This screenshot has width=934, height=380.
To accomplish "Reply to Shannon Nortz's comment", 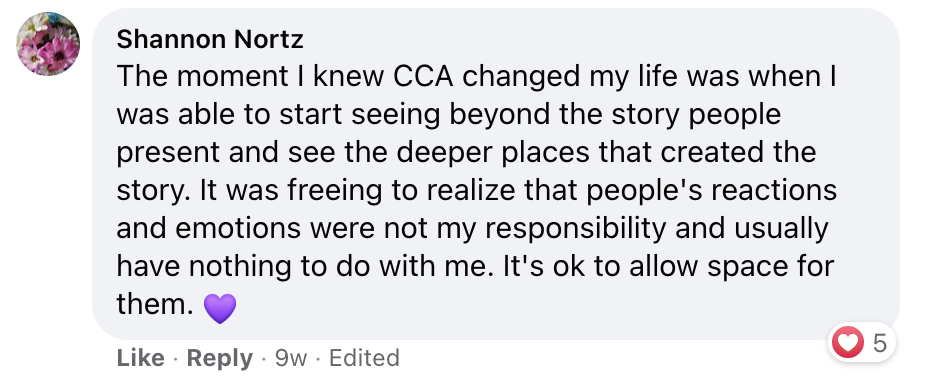I will pos(220,358).
